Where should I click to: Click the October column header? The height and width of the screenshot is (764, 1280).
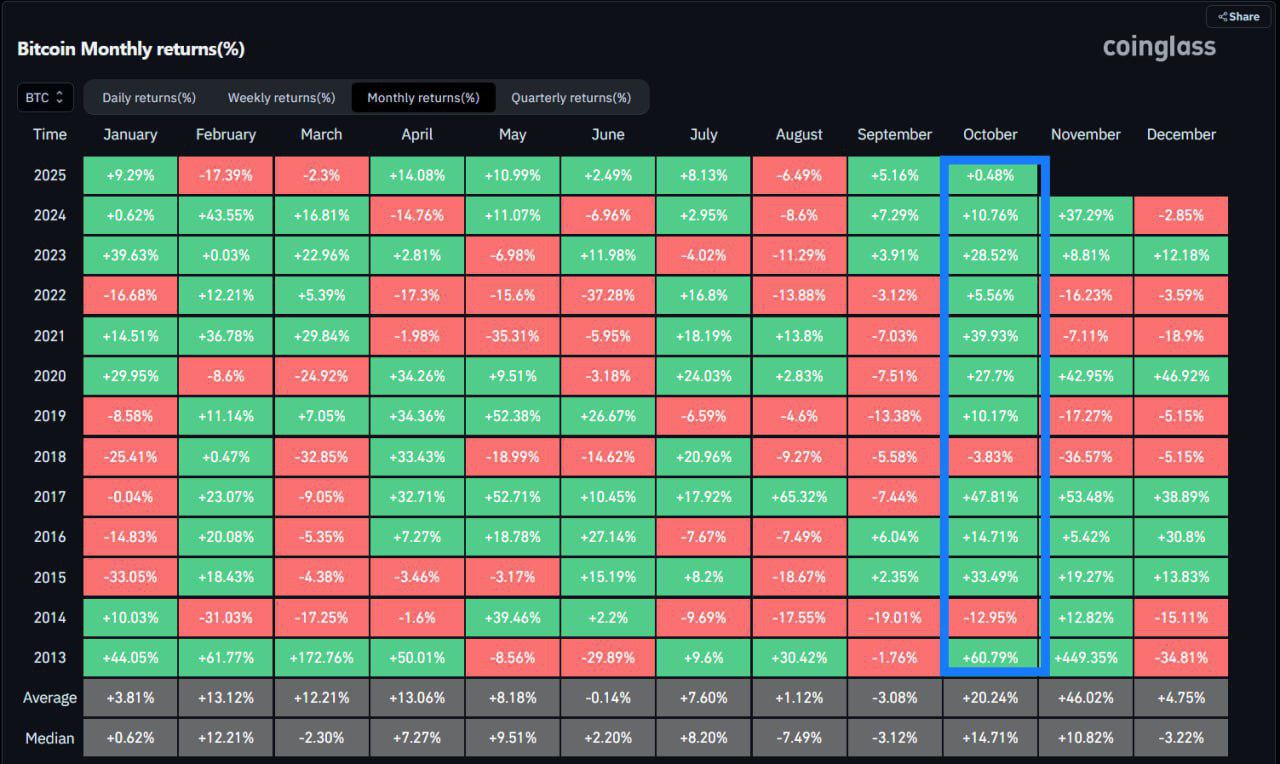990,134
